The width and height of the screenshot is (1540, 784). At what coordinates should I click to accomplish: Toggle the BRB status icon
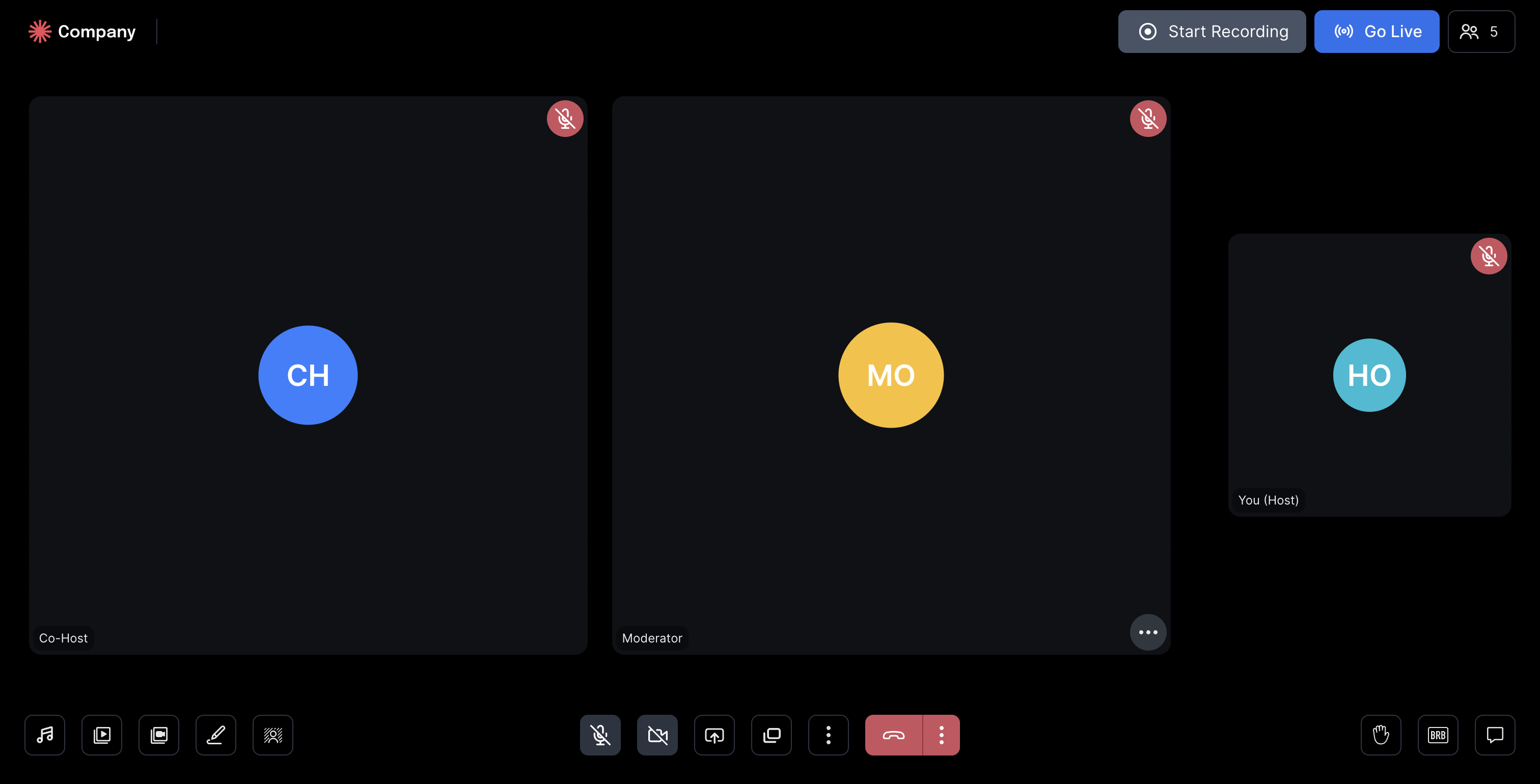[x=1438, y=735]
